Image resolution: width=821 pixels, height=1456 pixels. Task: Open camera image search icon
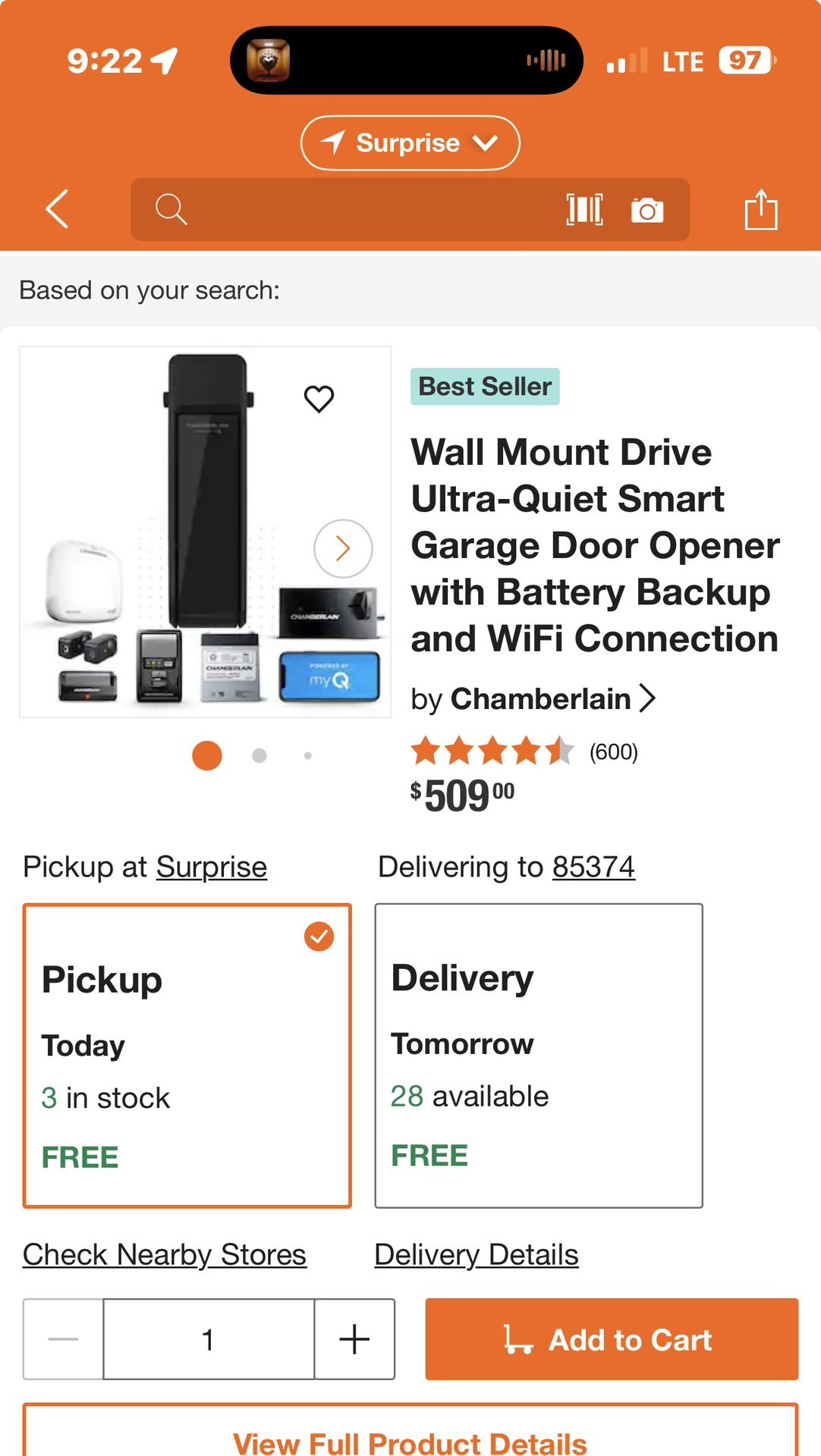647,210
